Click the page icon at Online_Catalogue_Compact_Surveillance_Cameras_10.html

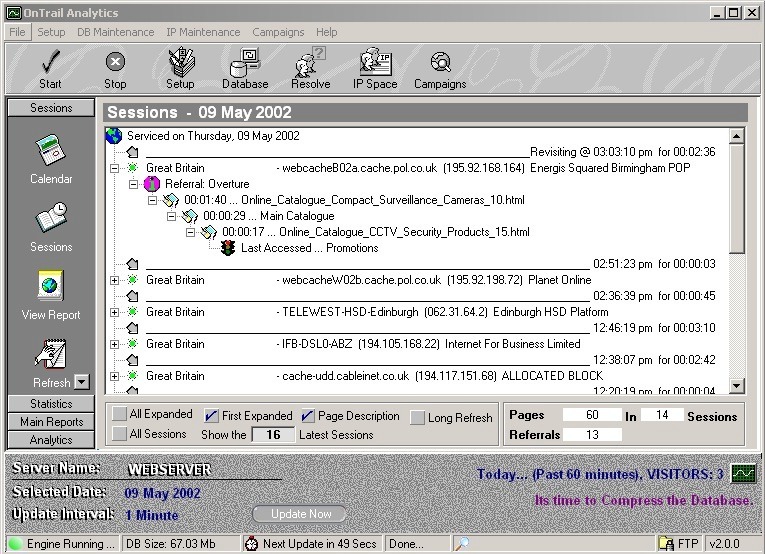pyautogui.click(x=171, y=200)
